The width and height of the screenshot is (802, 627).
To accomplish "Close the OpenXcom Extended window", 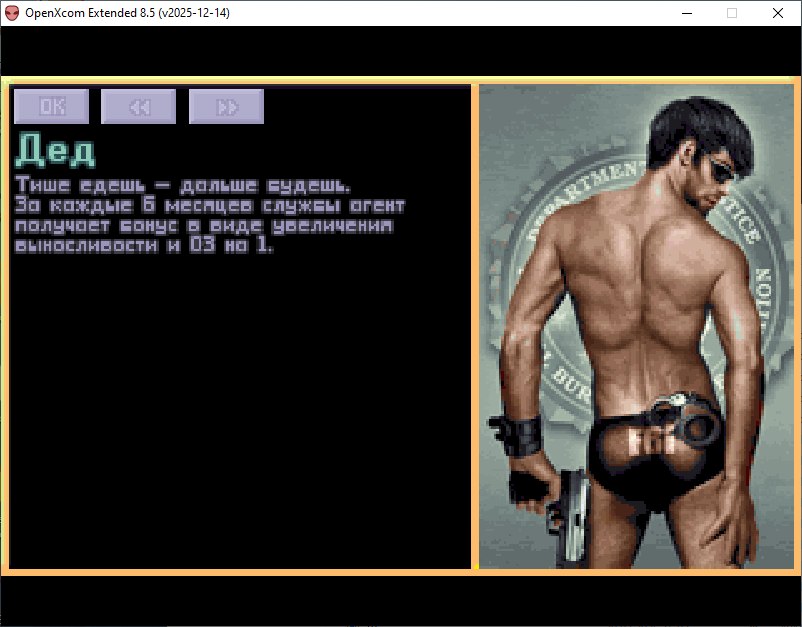I will [777, 13].
